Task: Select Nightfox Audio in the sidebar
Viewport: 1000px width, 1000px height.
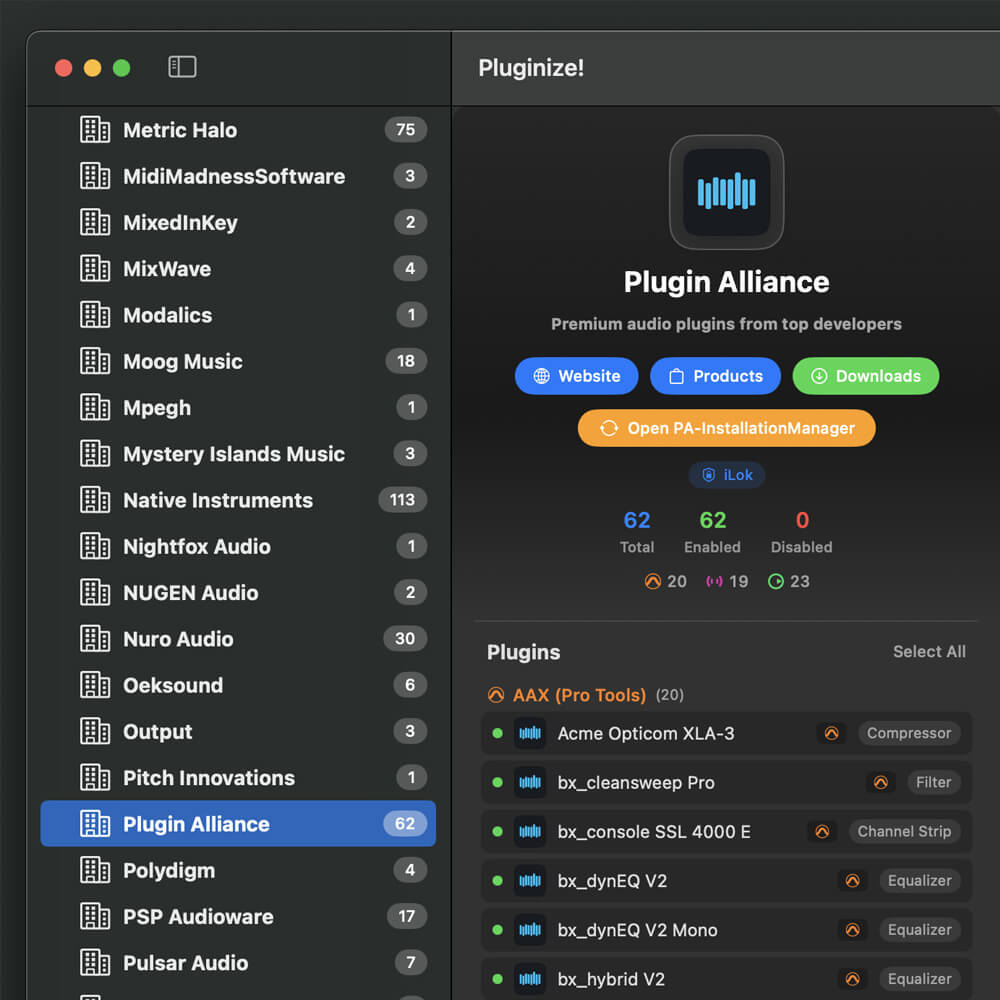Action: pos(238,546)
